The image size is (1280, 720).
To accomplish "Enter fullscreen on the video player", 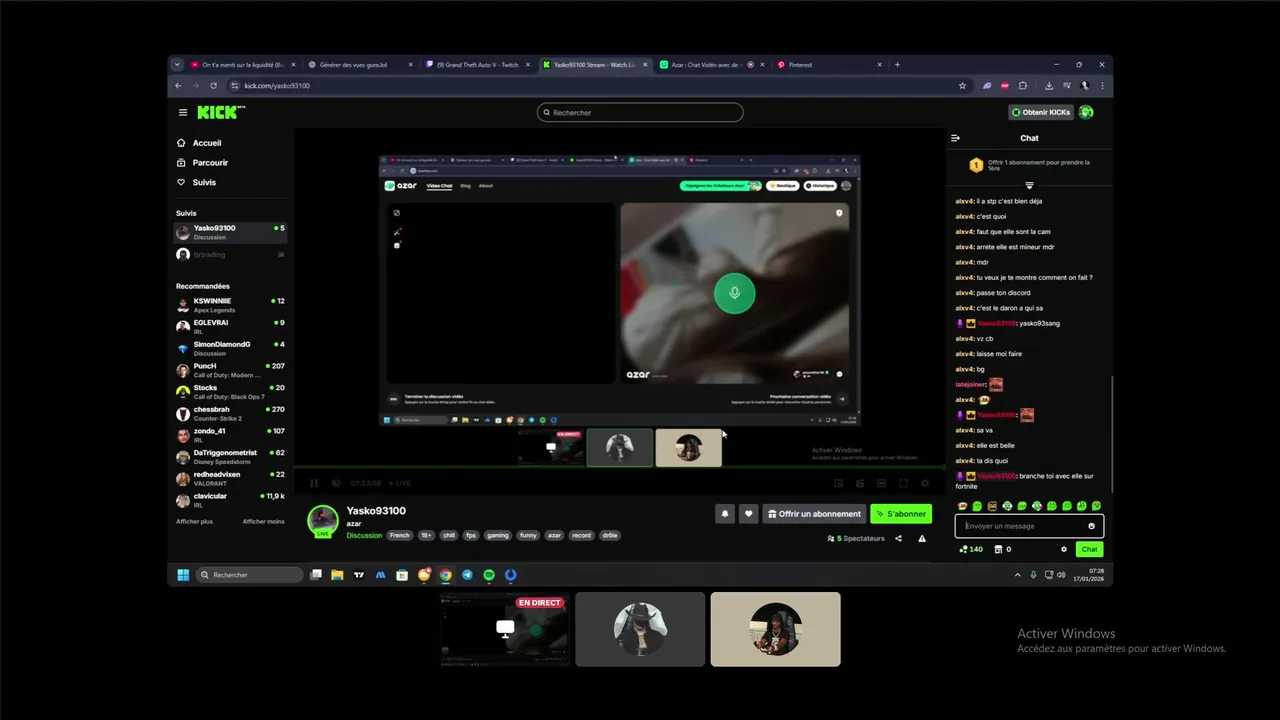I will tap(903, 483).
